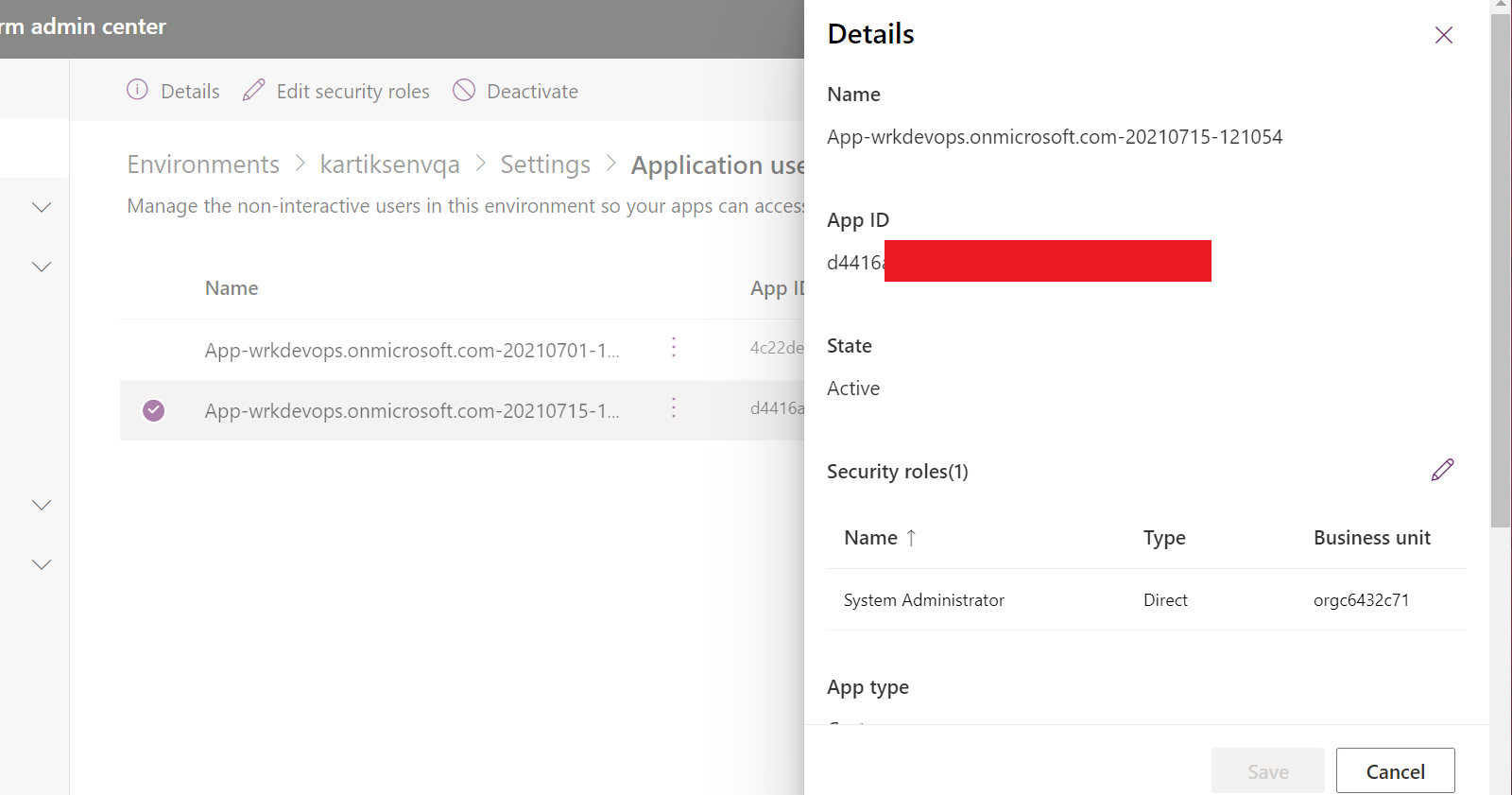Close the Details panel with X
The width and height of the screenshot is (1512, 795).
[x=1443, y=36]
